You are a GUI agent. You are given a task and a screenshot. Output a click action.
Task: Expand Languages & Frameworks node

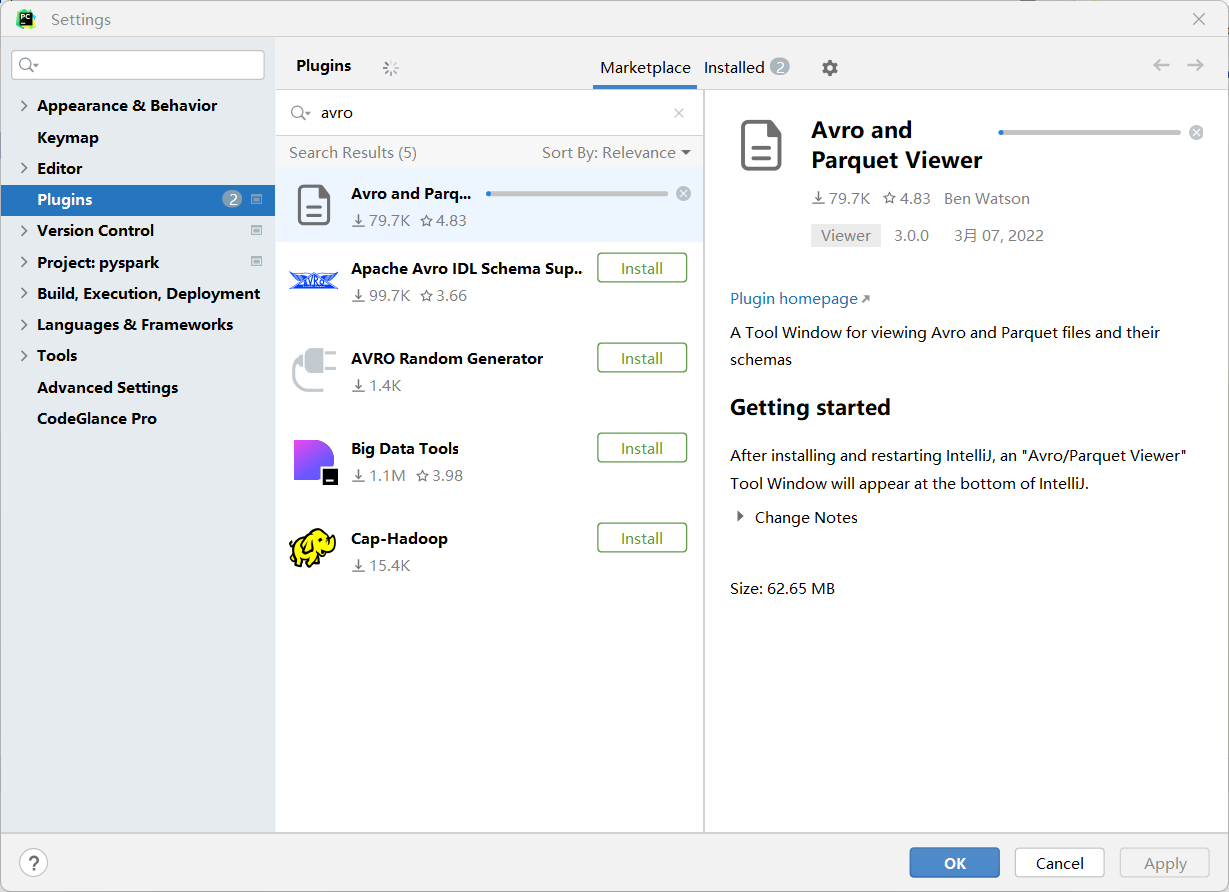[24, 324]
